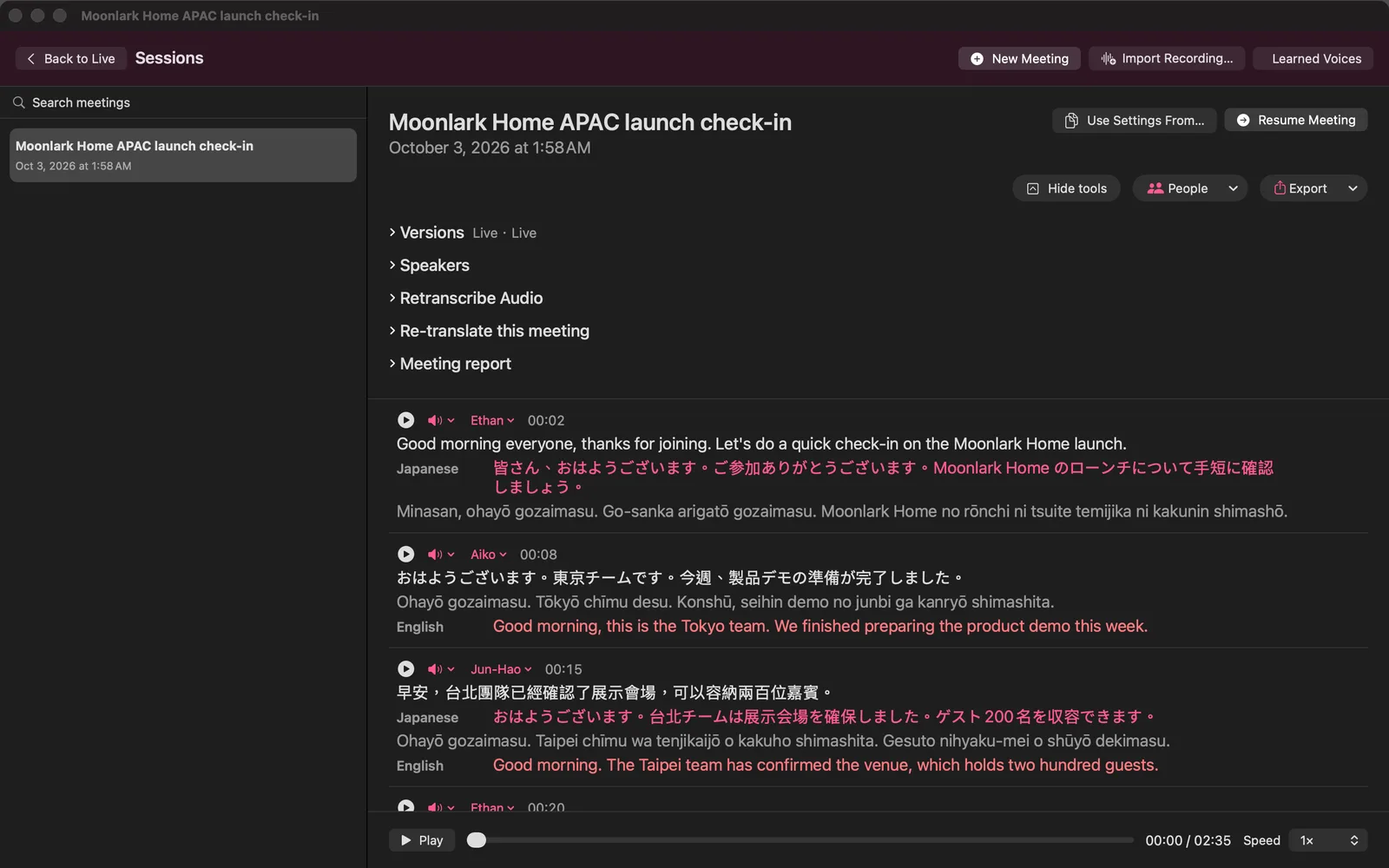The height and width of the screenshot is (868, 1389).
Task: Click Use Settings From button
Action: [1134, 120]
